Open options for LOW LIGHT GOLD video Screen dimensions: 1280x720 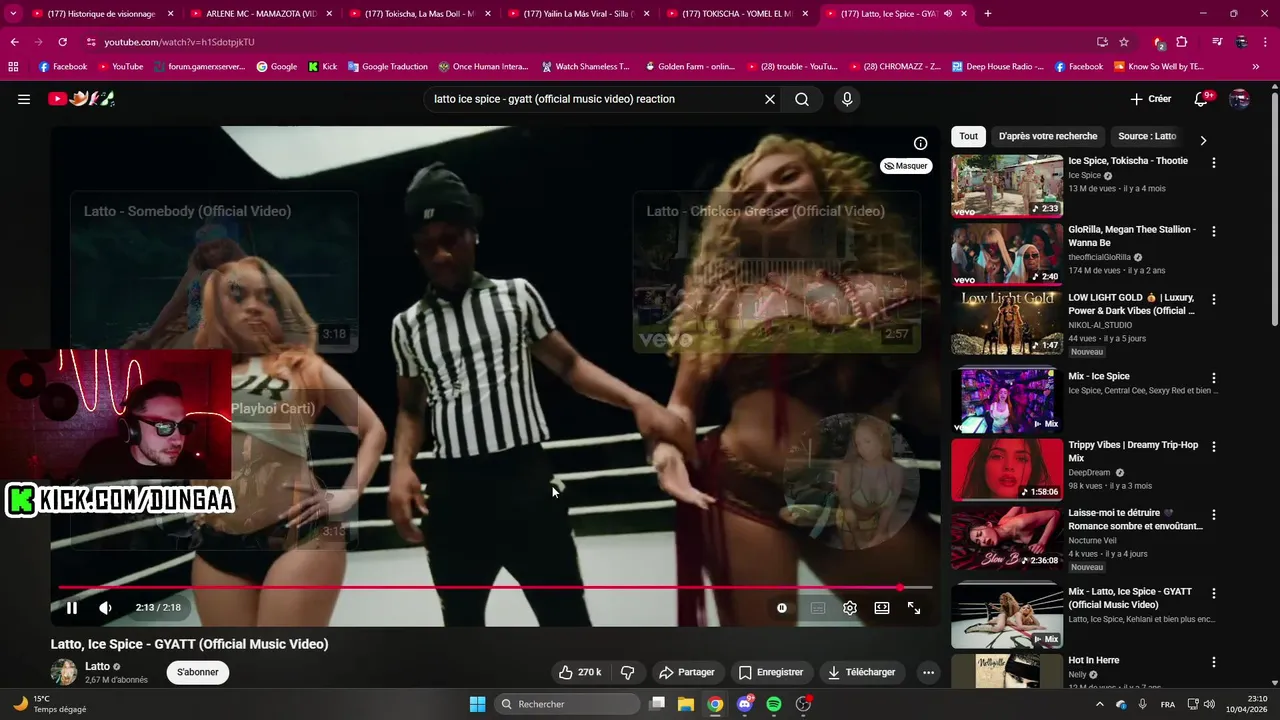click(x=1214, y=299)
